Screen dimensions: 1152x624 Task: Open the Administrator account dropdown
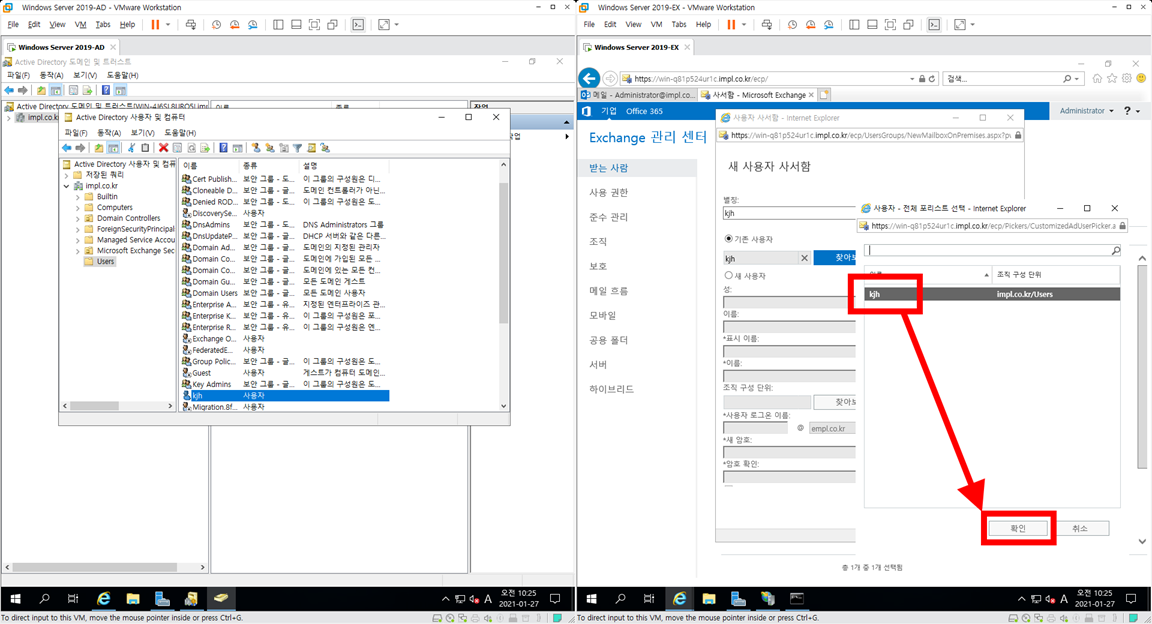click(1087, 111)
